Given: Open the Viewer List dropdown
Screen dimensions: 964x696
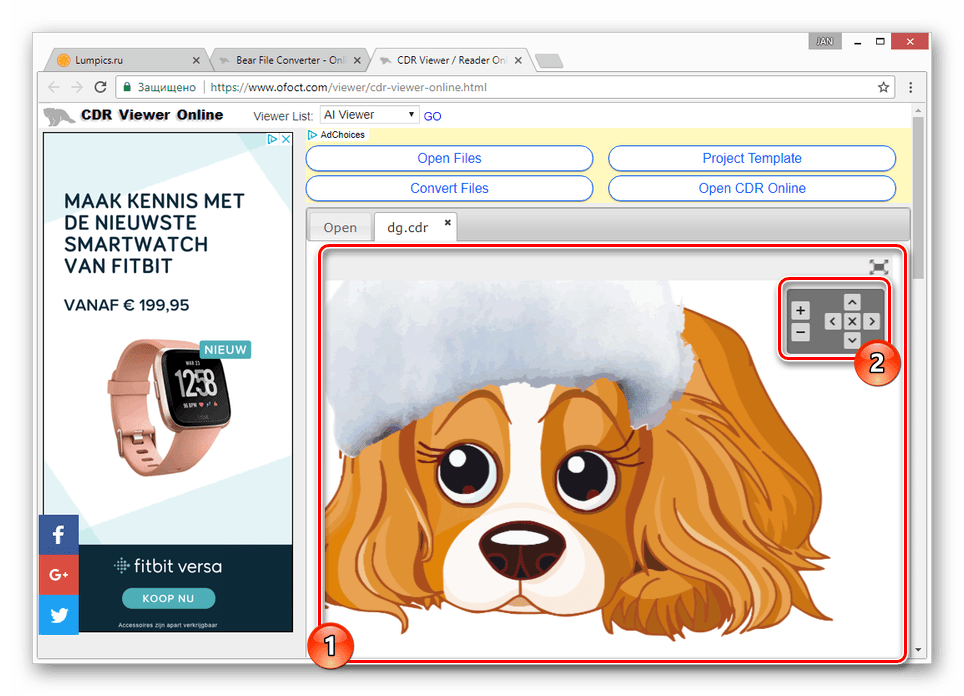Looking at the screenshot, I should pyautogui.click(x=369, y=115).
